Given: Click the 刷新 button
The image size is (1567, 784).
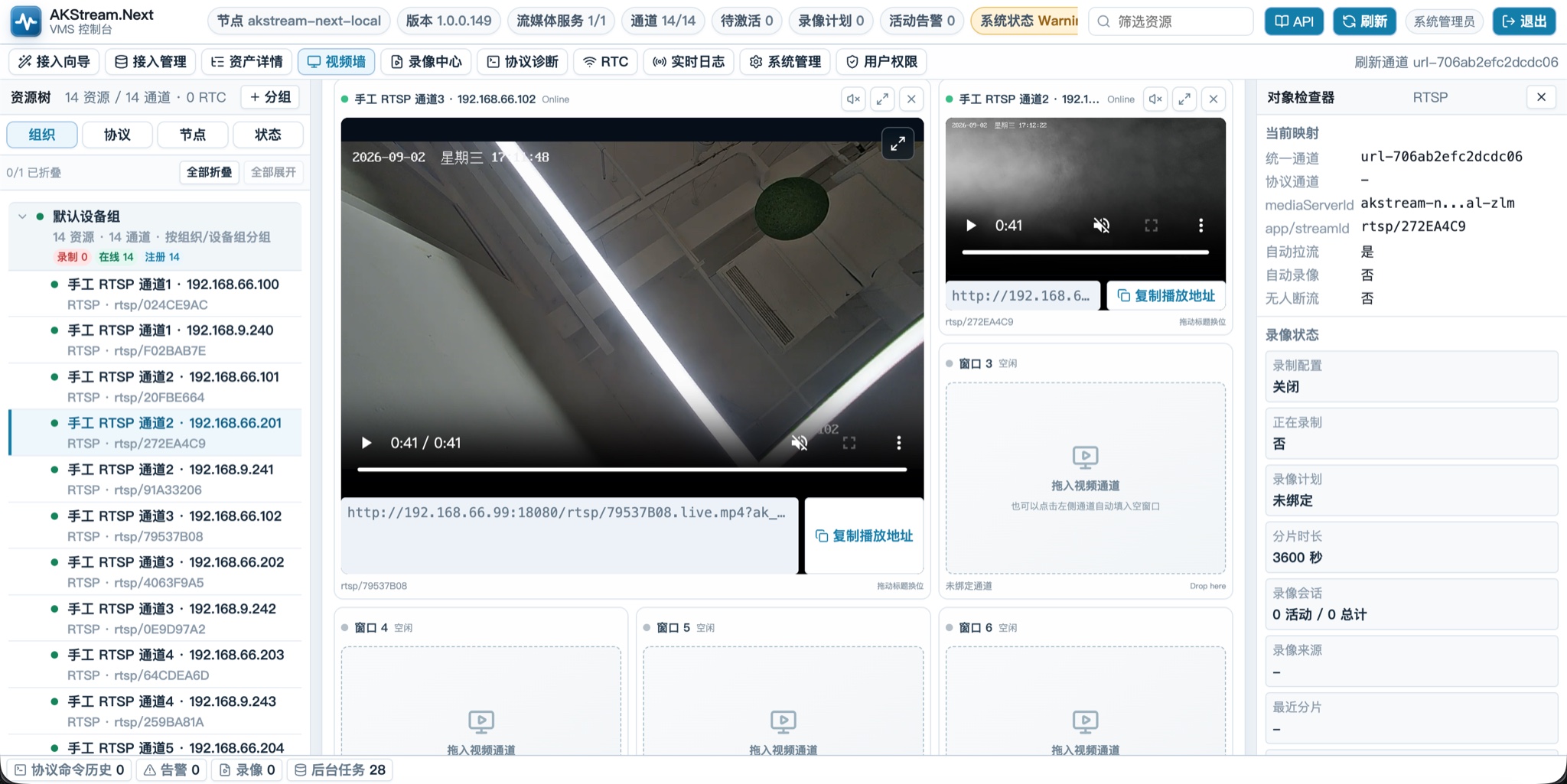Looking at the screenshot, I should tap(1364, 21).
